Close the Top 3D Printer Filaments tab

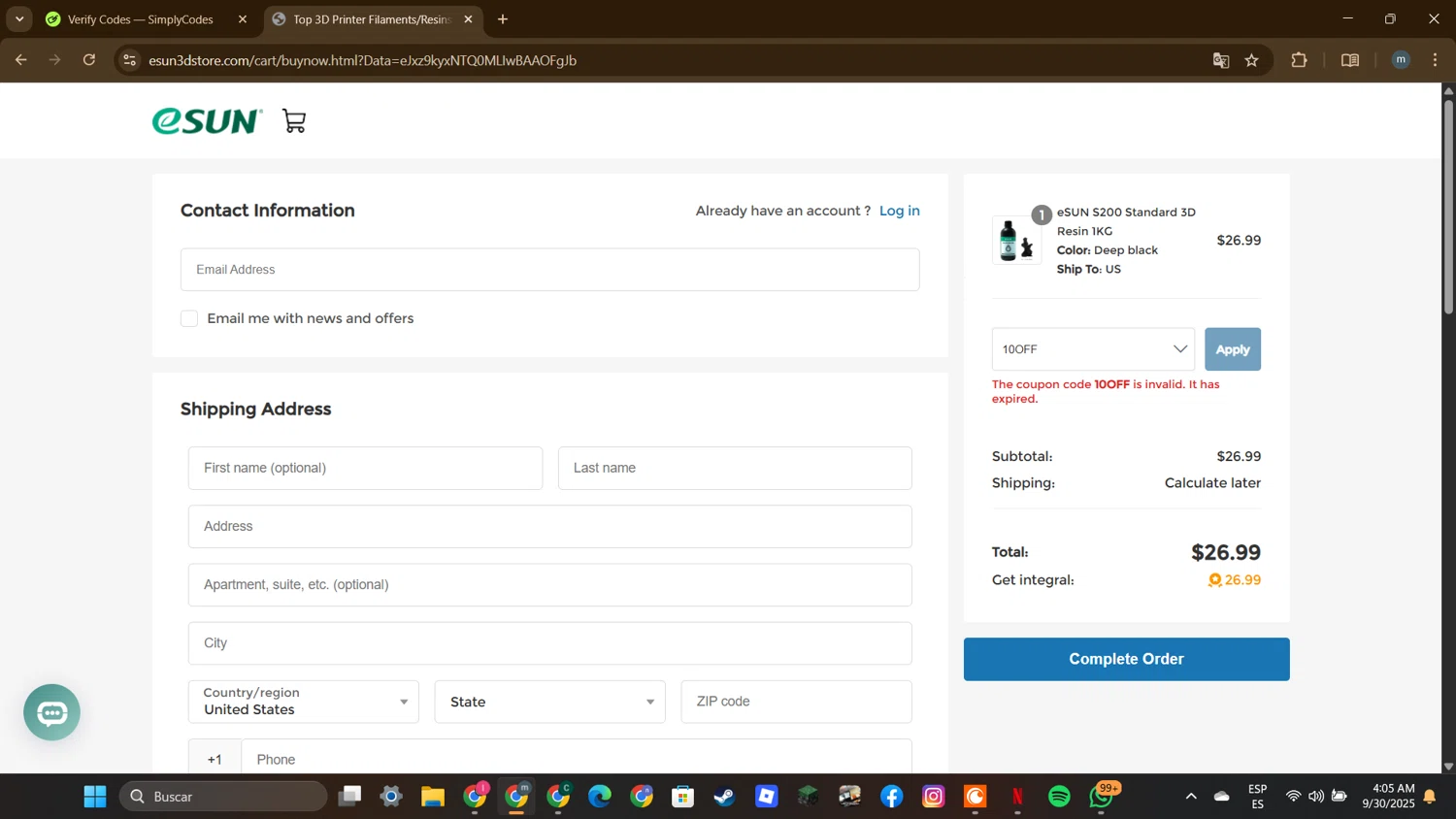tap(468, 19)
